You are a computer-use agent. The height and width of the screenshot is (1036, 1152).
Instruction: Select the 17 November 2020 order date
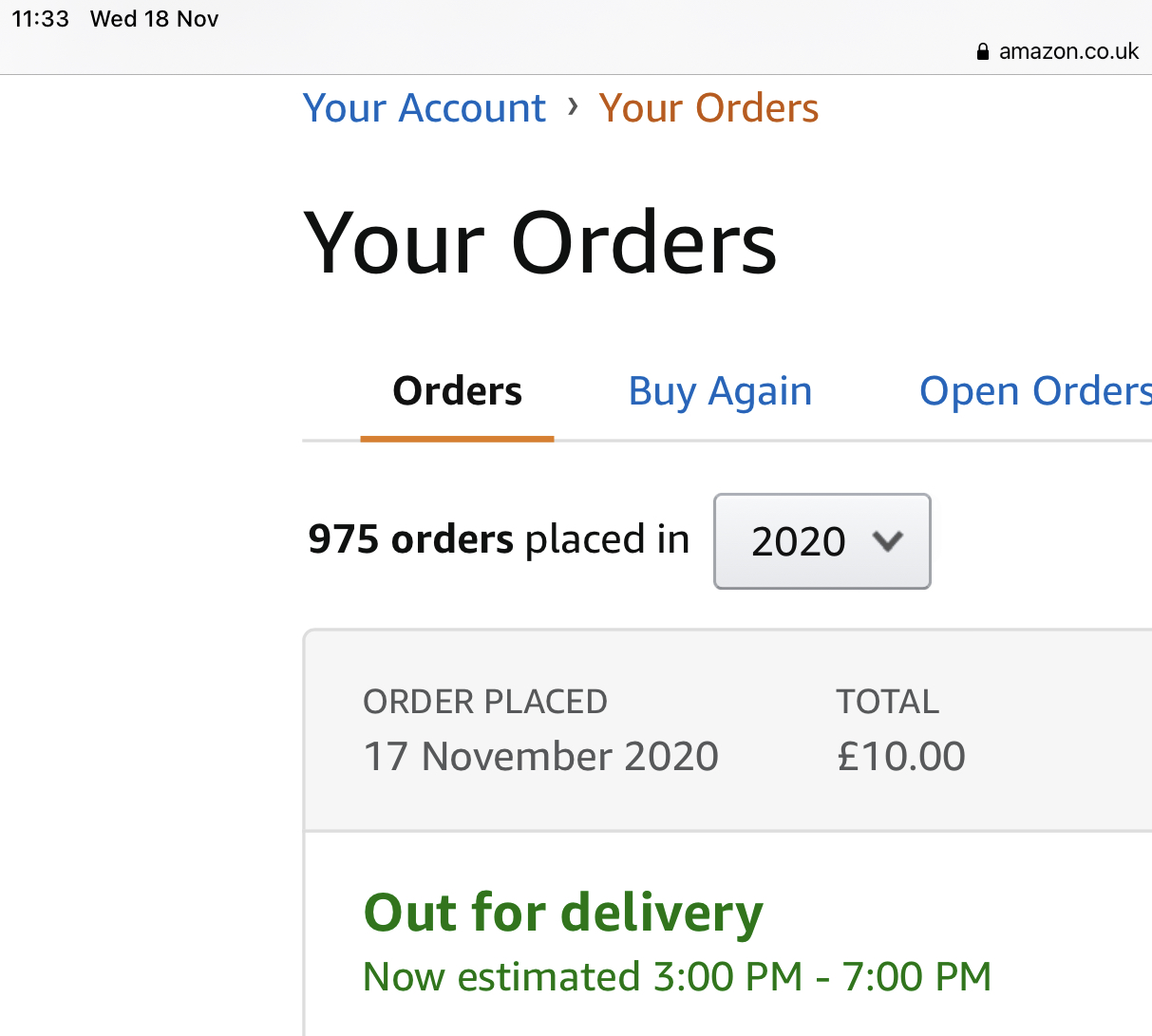[x=540, y=757]
